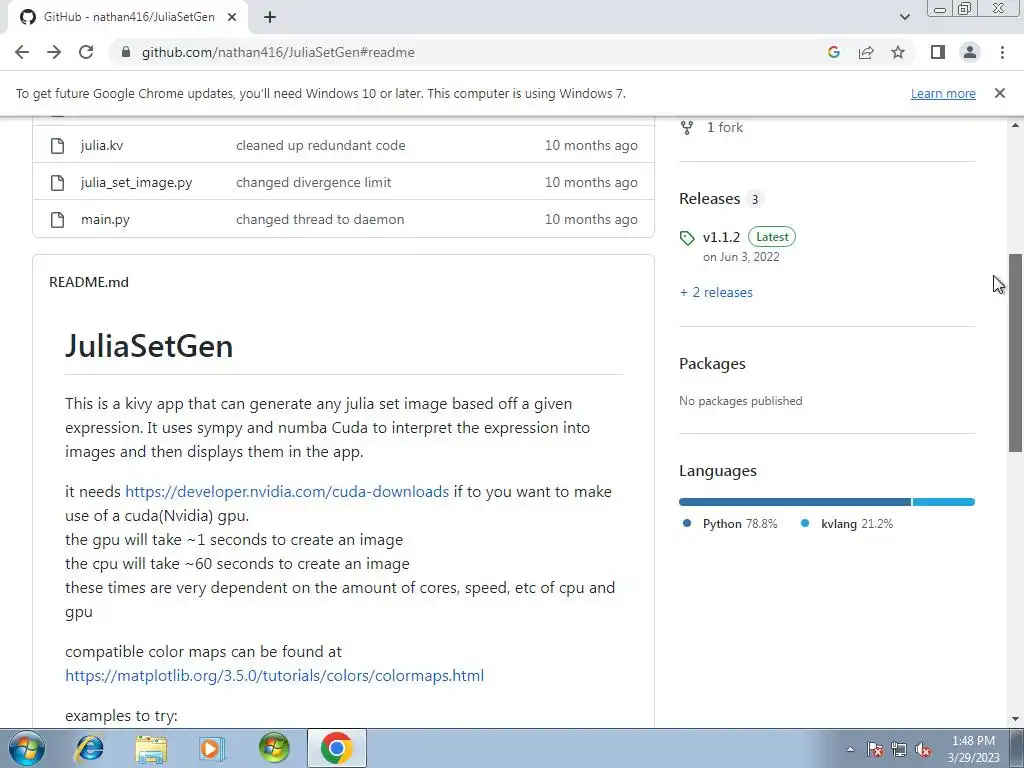Screen dimensions: 1024x768
Task: Open the Windows Start menu
Action: [27, 748]
